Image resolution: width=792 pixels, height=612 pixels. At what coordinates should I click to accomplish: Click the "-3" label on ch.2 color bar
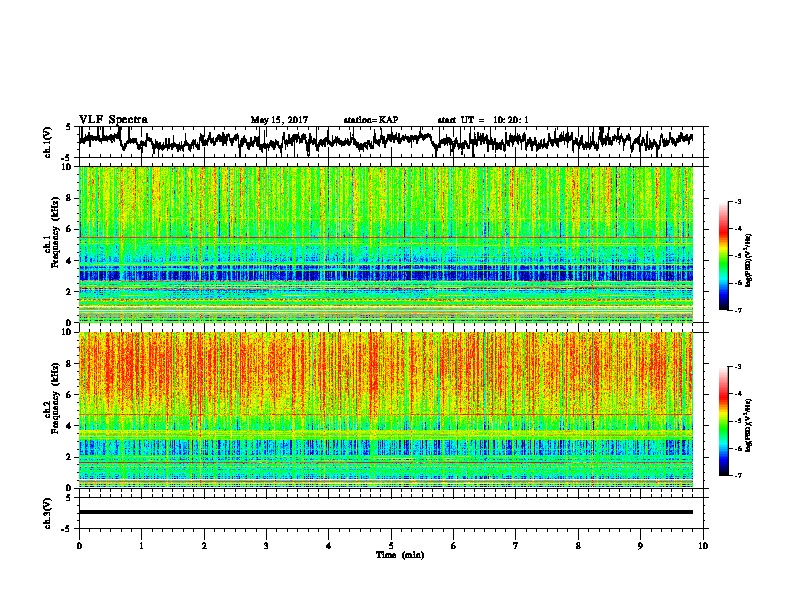pyautogui.click(x=738, y=367)
